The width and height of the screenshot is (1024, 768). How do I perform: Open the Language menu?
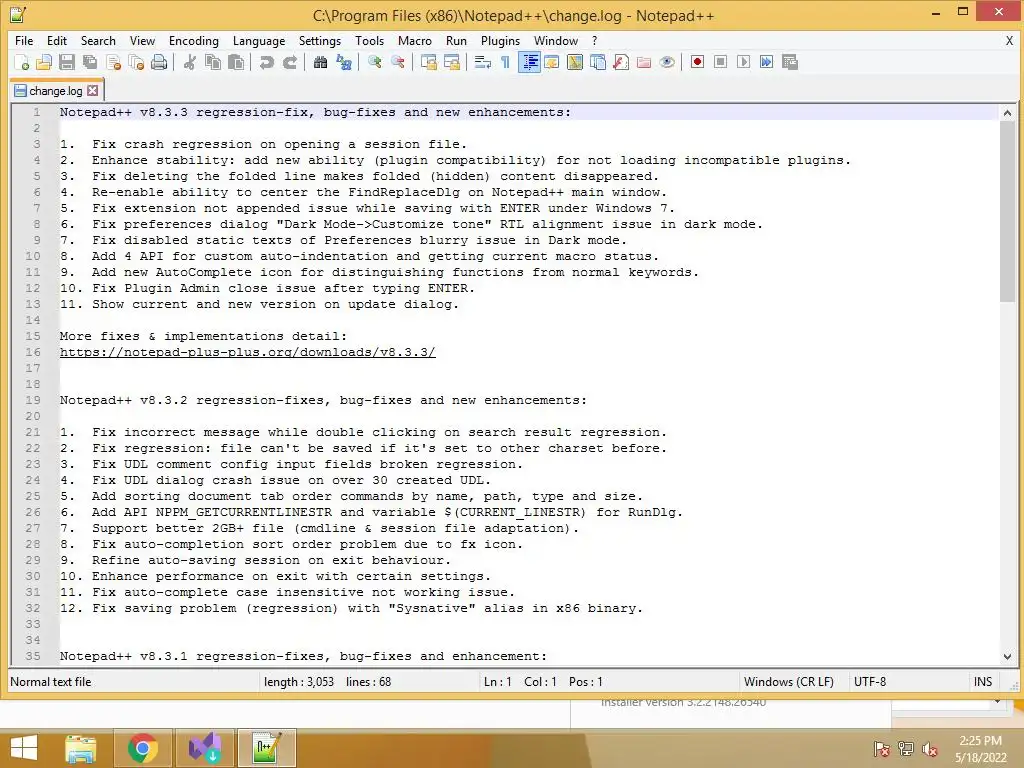pos(259,40)
